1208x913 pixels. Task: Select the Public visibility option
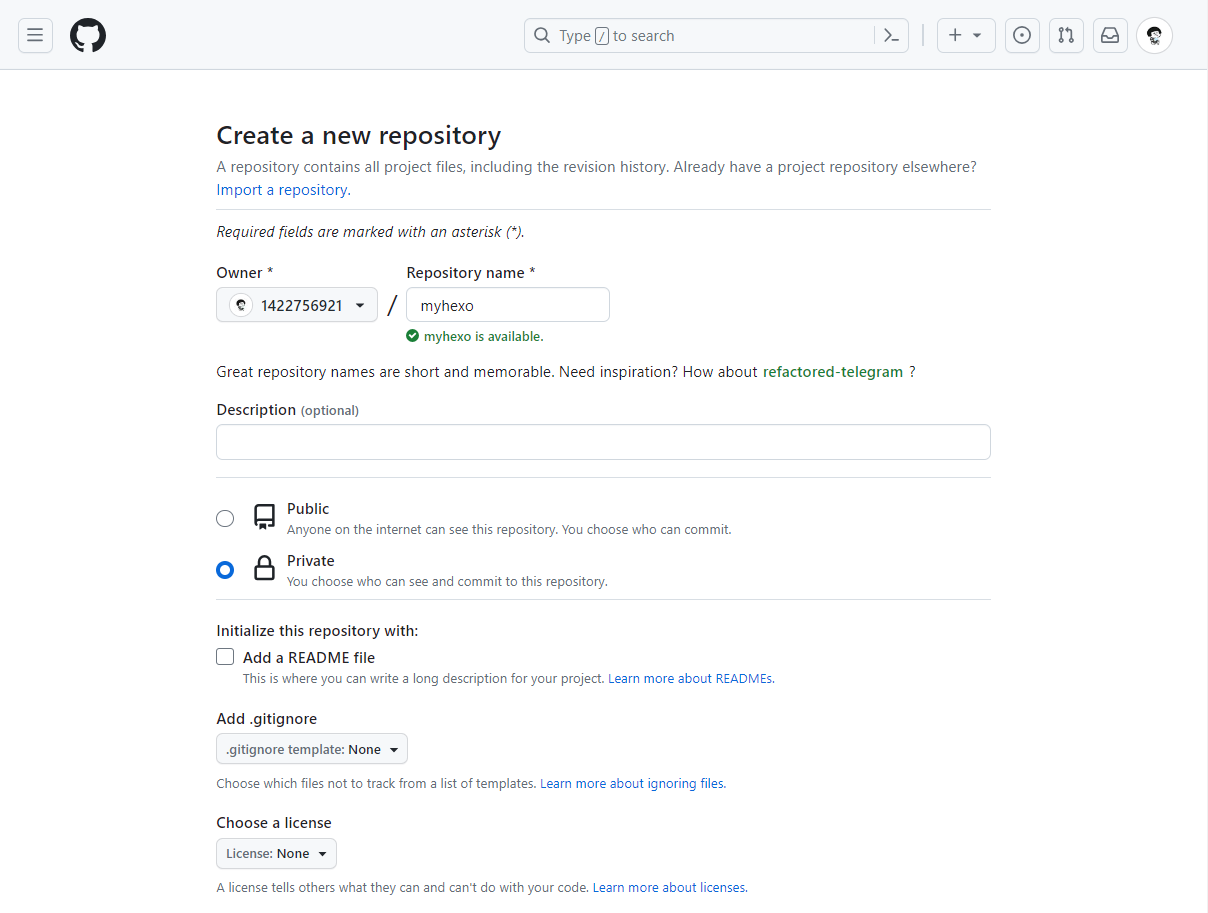225,518
